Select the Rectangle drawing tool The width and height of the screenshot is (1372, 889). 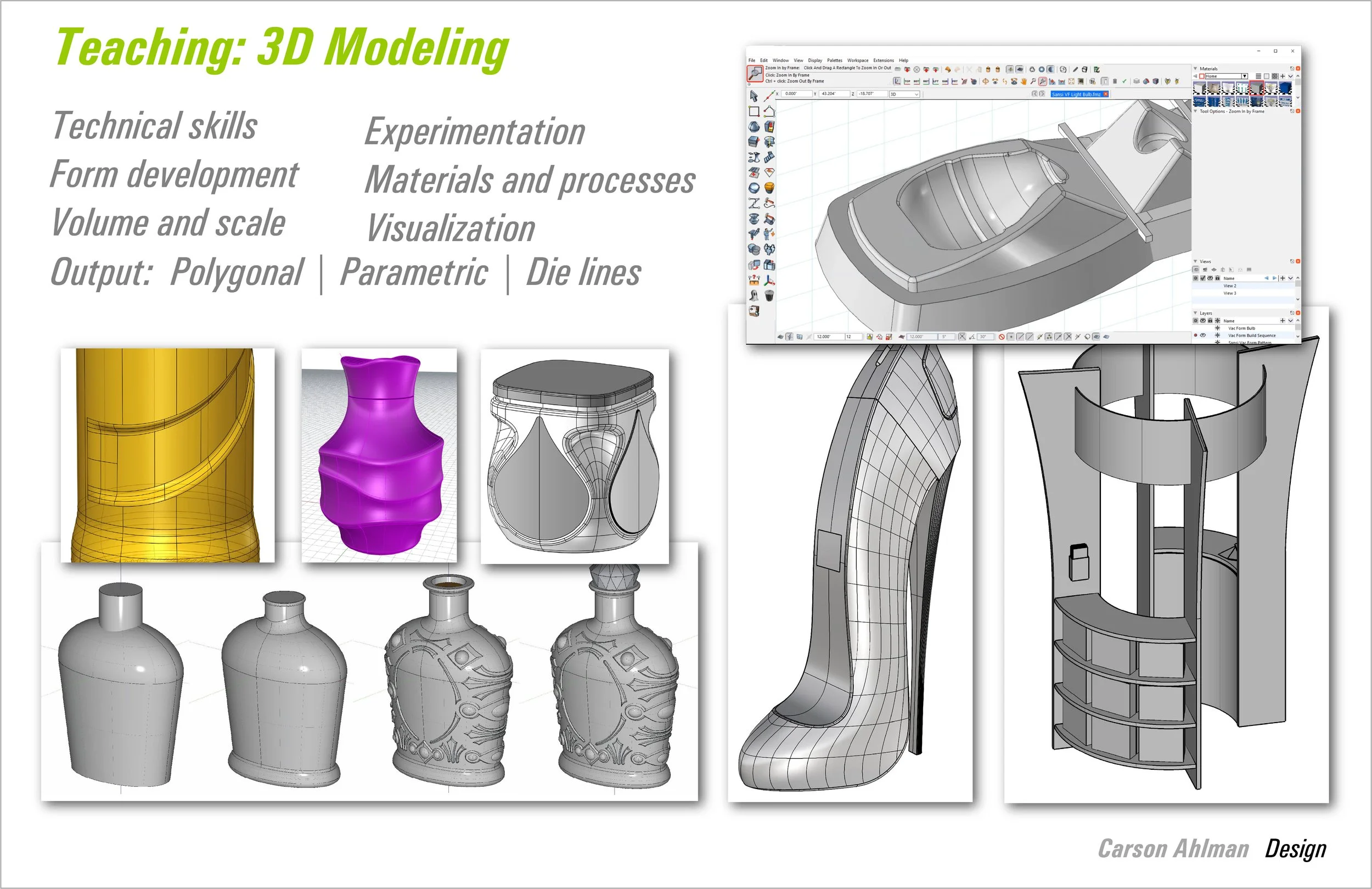click(753, 111)
